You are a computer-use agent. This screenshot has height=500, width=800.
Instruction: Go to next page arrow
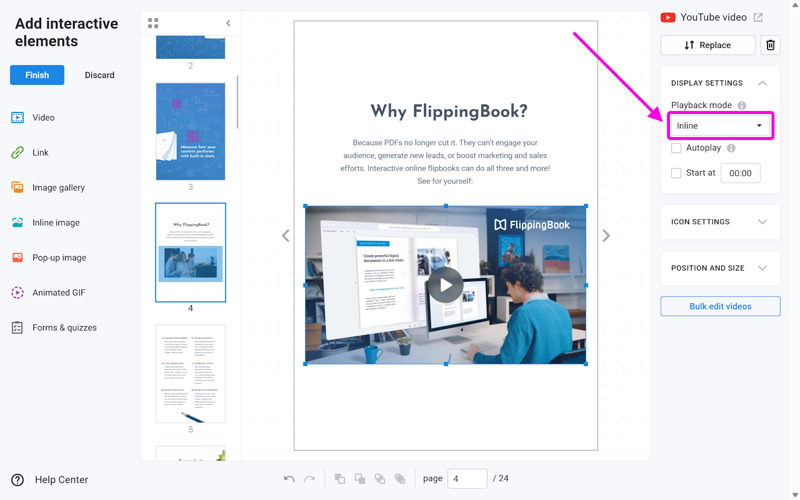pos(606,236)
